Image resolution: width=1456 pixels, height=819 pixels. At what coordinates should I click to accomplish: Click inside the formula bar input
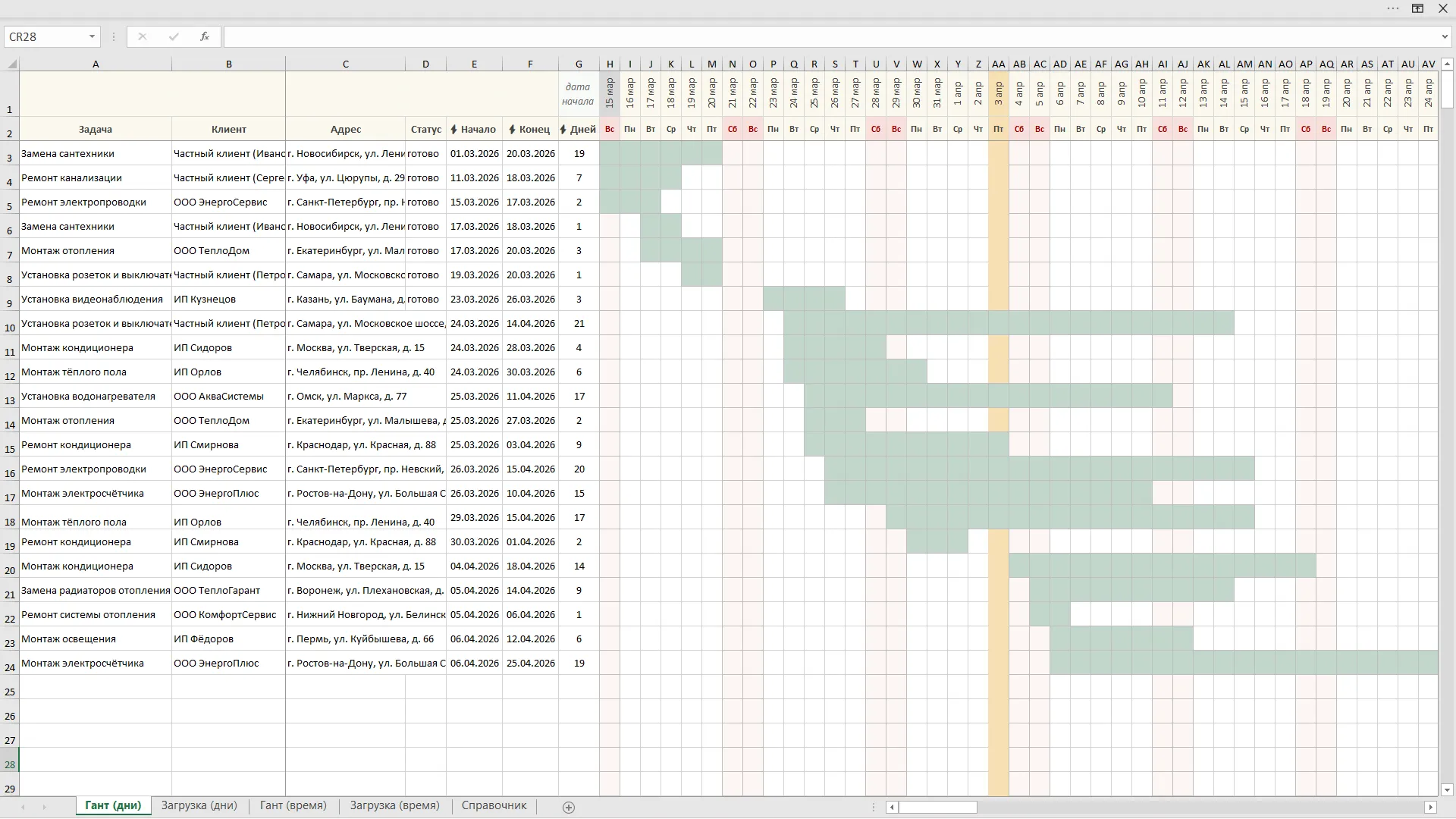pos(830,36)
